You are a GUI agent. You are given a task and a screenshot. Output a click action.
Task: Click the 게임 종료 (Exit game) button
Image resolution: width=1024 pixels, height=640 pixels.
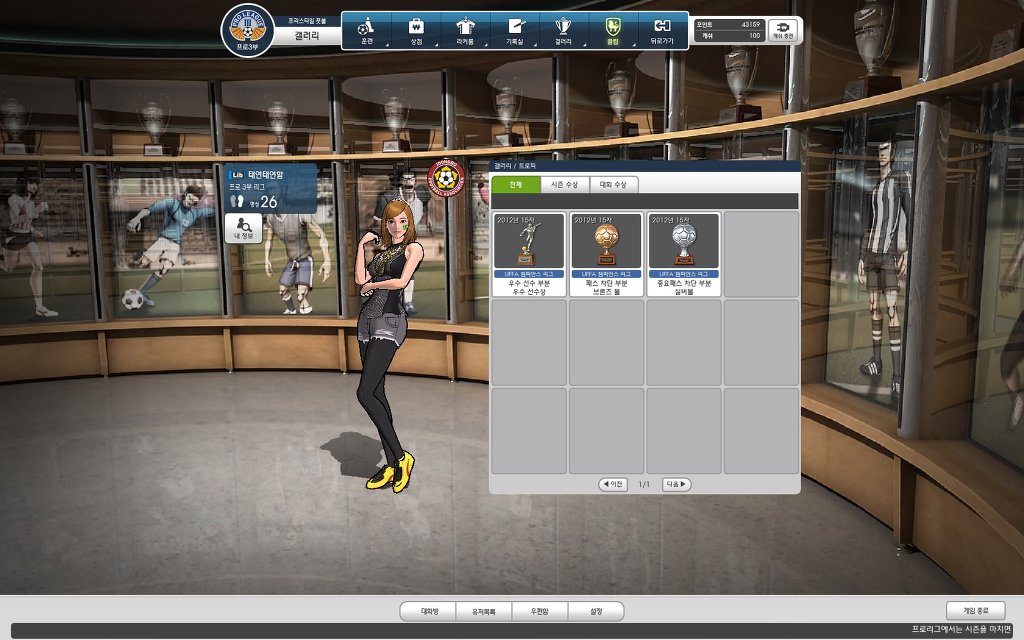[975, 610]
